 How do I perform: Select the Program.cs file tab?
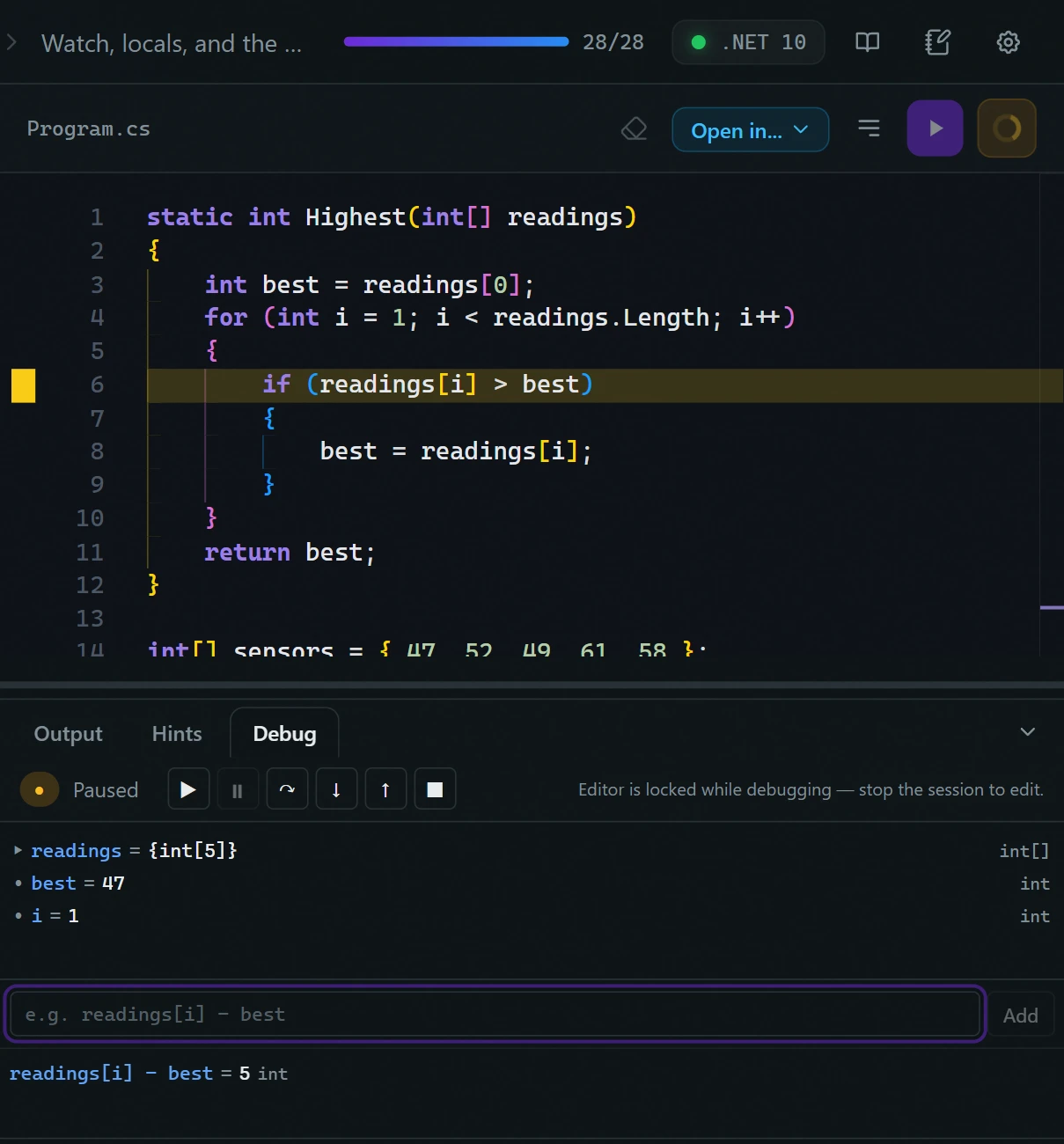(88, 128)
